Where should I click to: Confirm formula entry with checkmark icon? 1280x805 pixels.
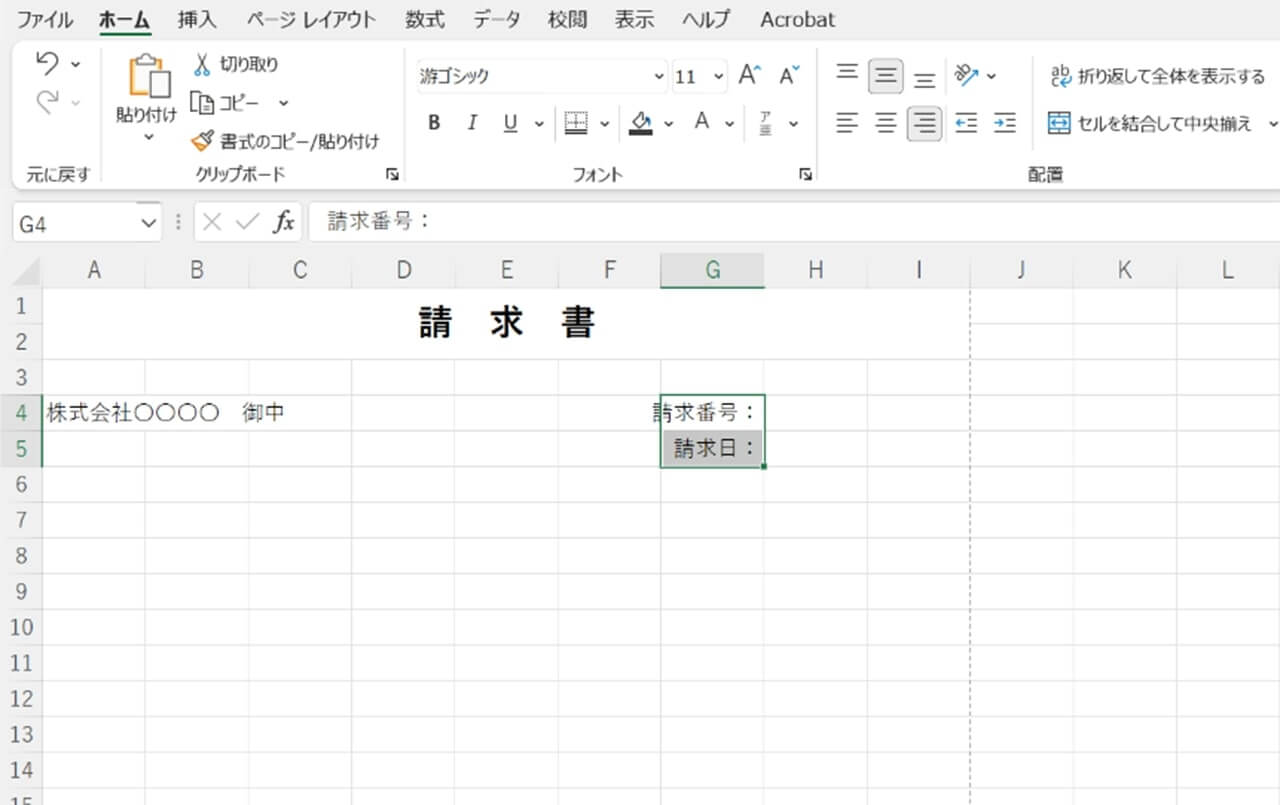(x=247, y=222)
